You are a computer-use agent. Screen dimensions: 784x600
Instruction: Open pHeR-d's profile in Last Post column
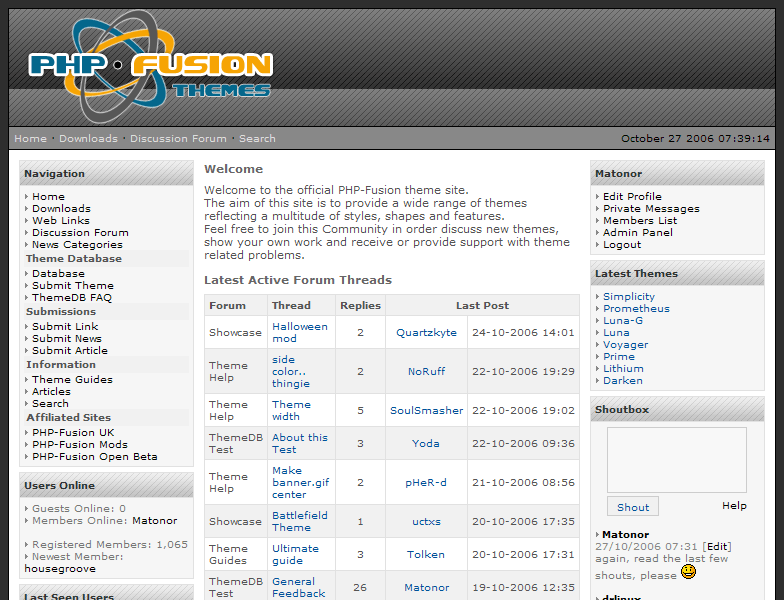pos(426,482)
